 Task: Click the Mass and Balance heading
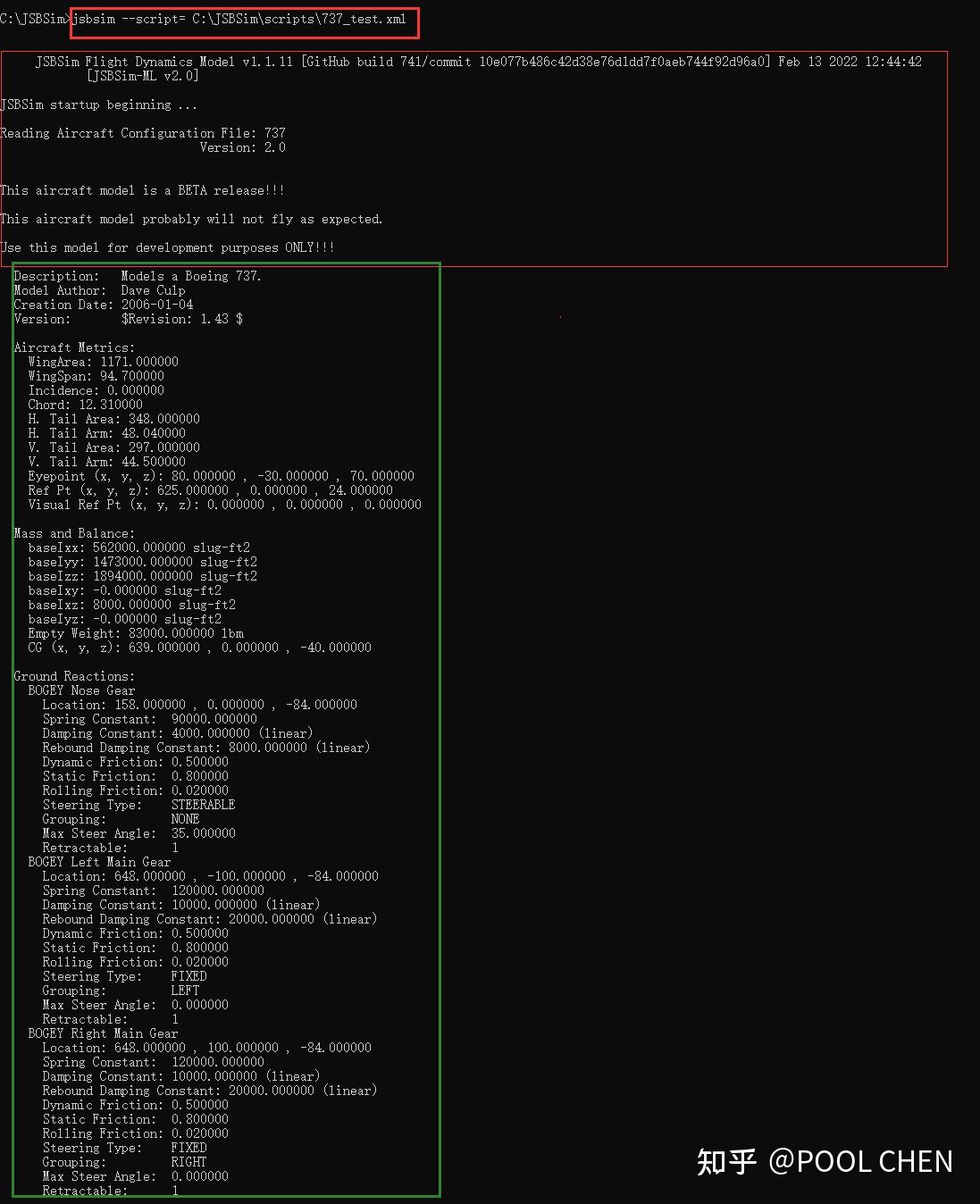tap(74, 533)
